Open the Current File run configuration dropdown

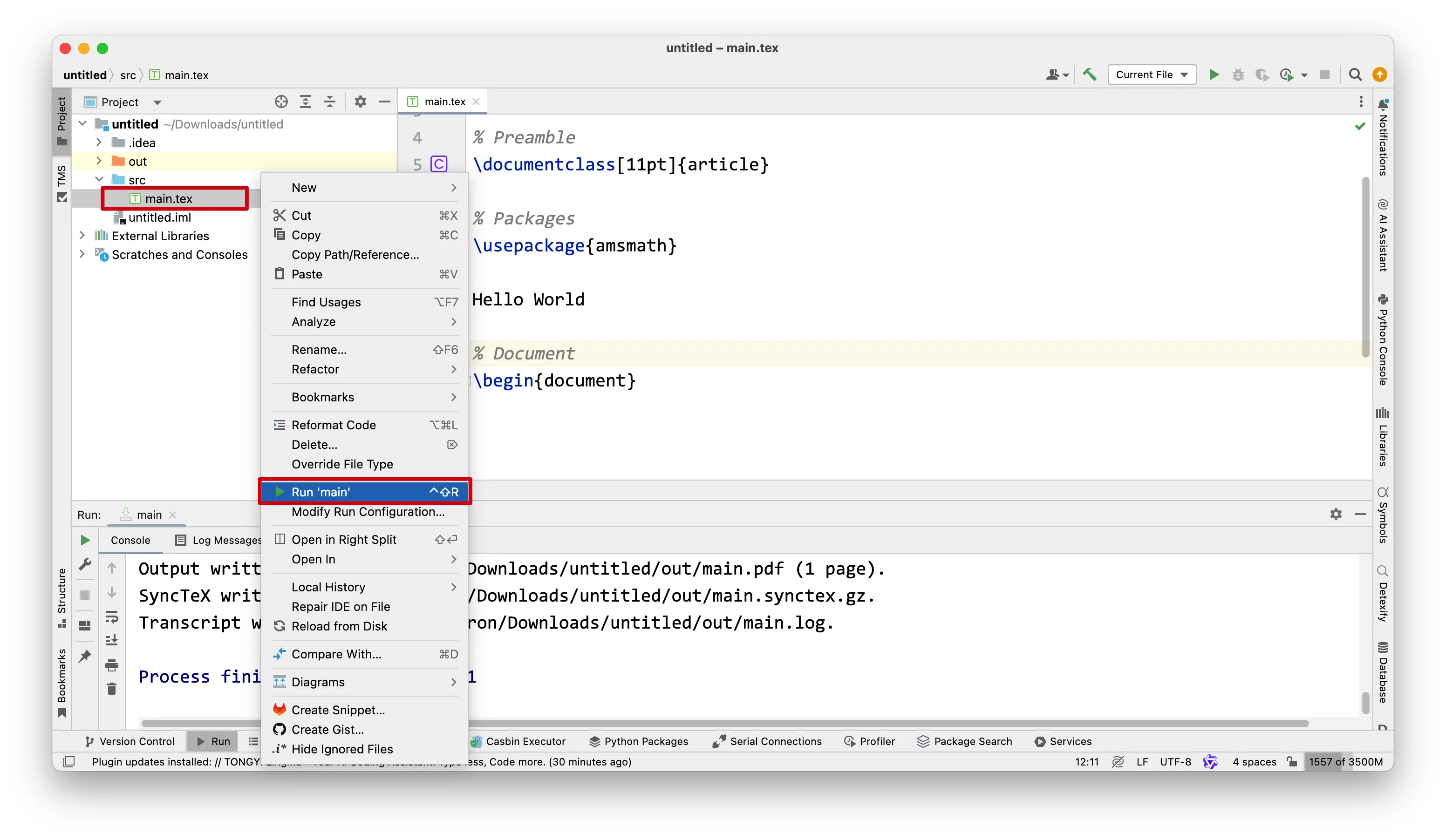(x=1152, y=75)
